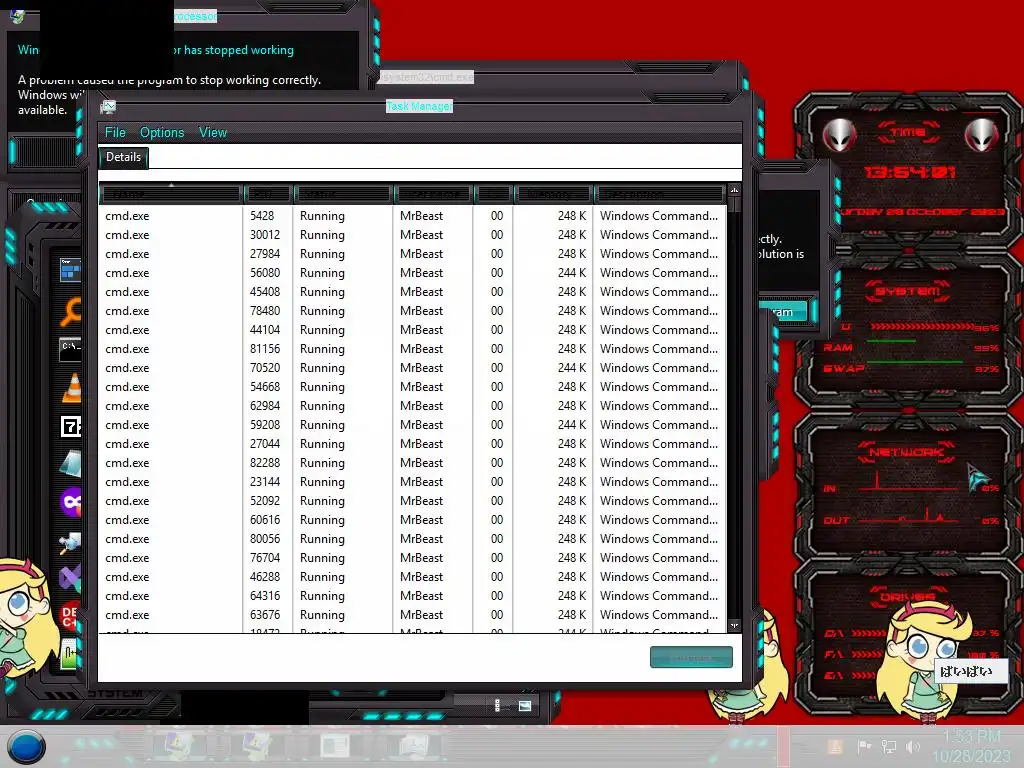Viewport: 1024px width, 768px height.
Task: Select the process with PID 81156
Action: 412,349
